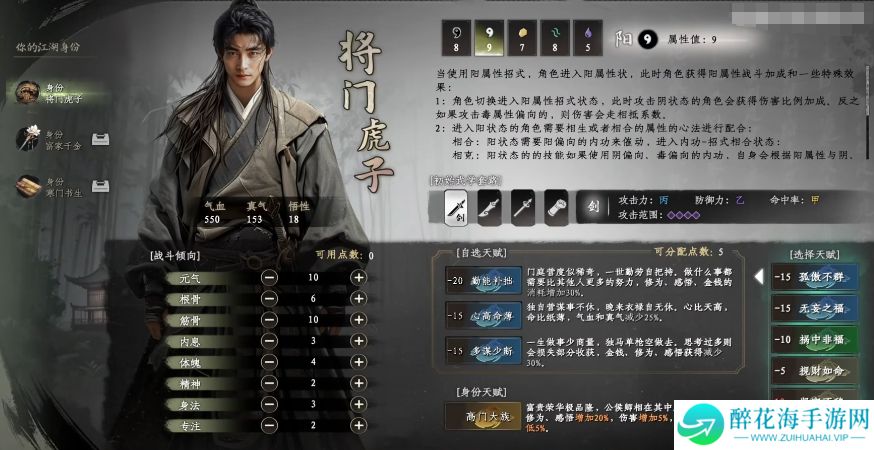The image size is (874, 450).
Task: Choose the 富家千金 identity in sidebar
Action: pos(56,139)
